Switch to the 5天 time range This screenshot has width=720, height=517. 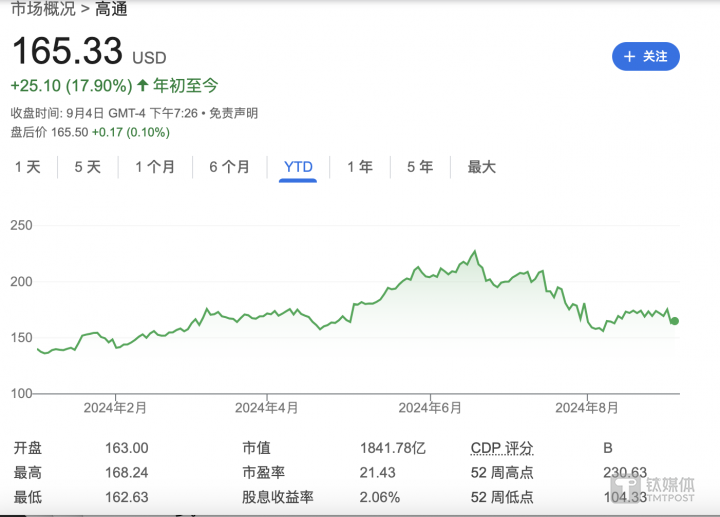[x=88, y=167]
